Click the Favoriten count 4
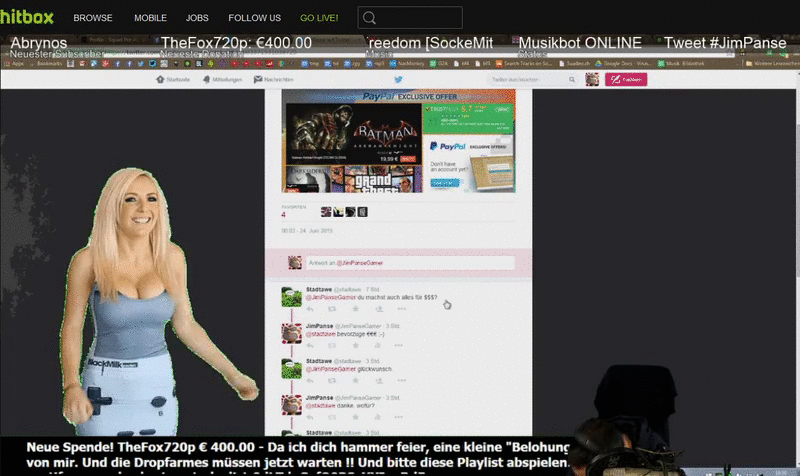This screenshot has width=800, height=476. [283, 215]
